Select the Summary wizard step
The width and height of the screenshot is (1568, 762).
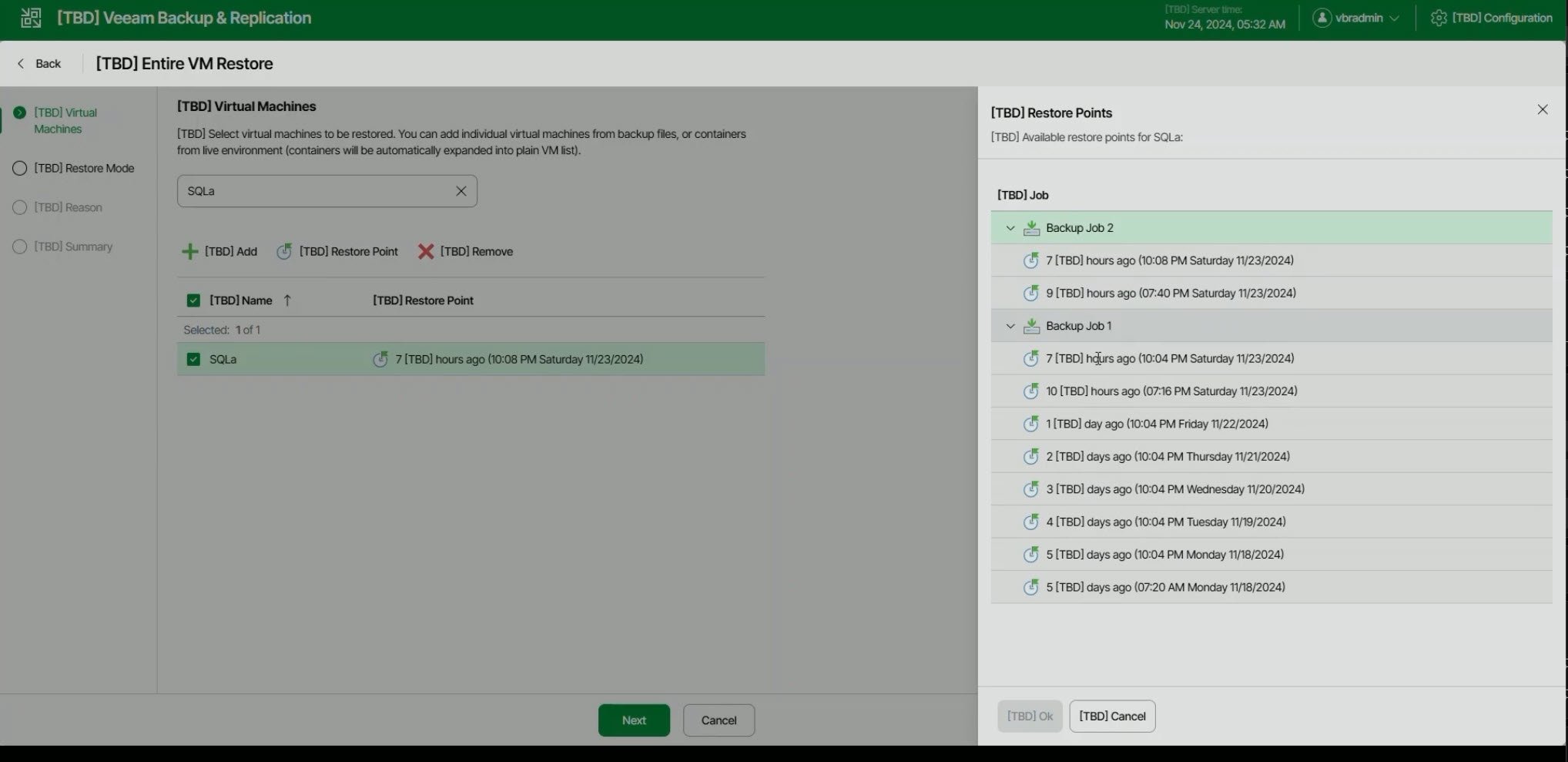click(63, 247)
